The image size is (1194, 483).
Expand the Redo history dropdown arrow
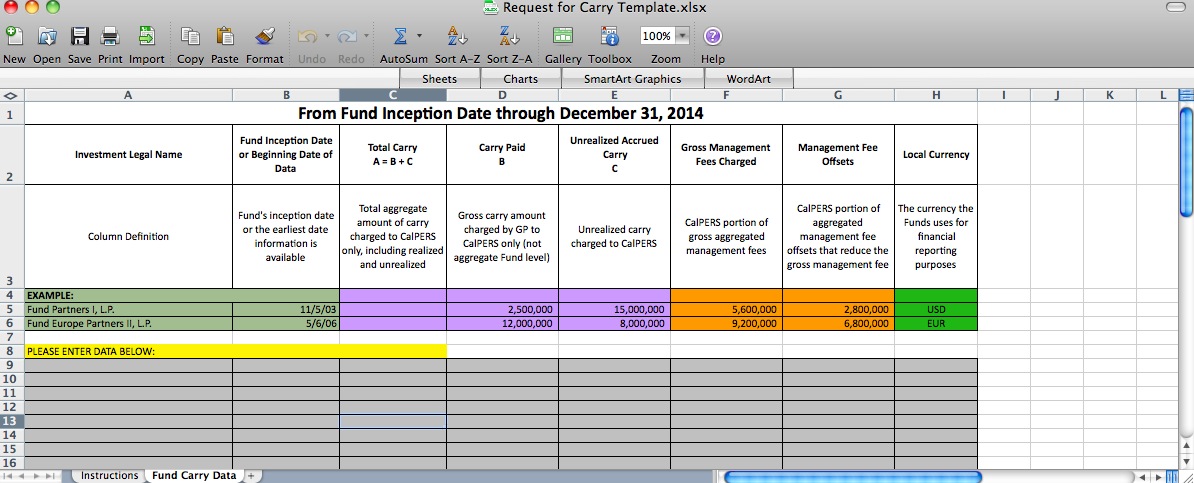pos(366,36)
